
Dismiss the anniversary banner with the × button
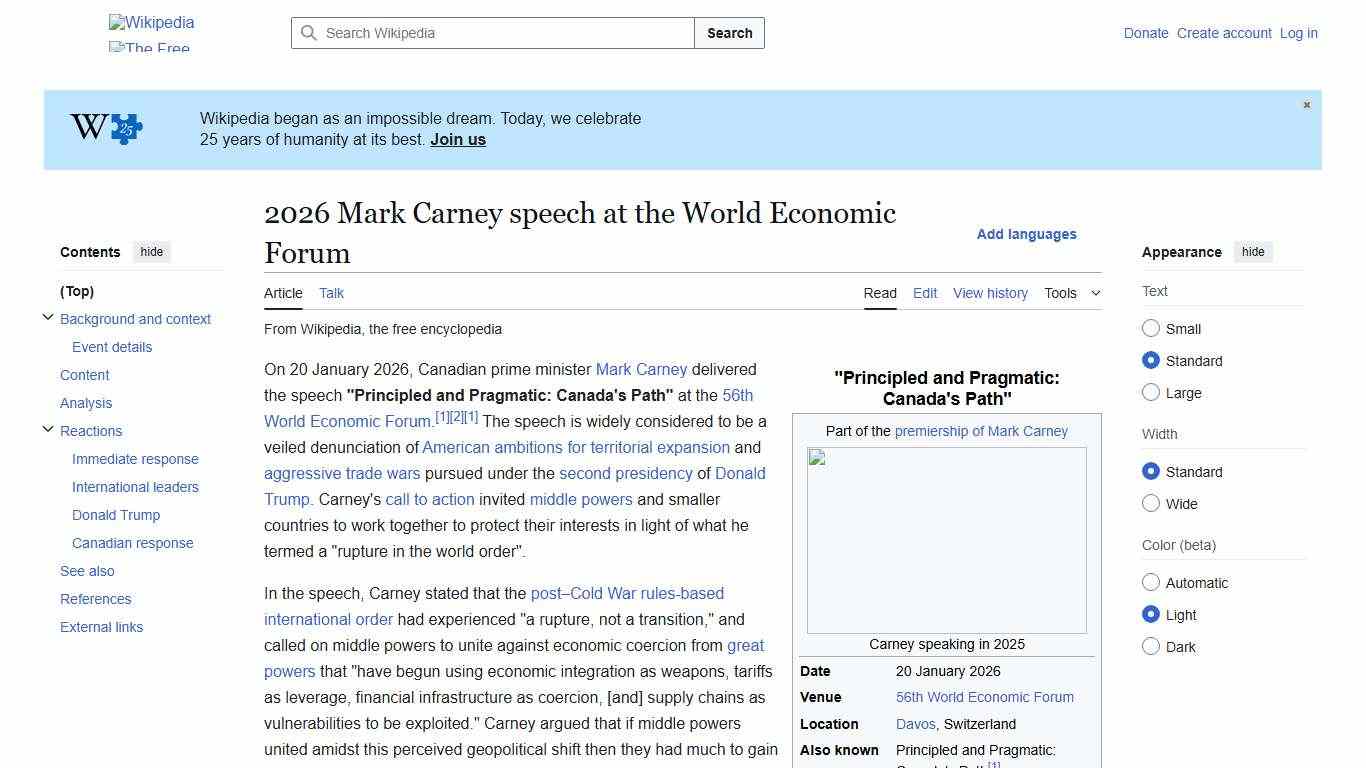point(1306,105)
